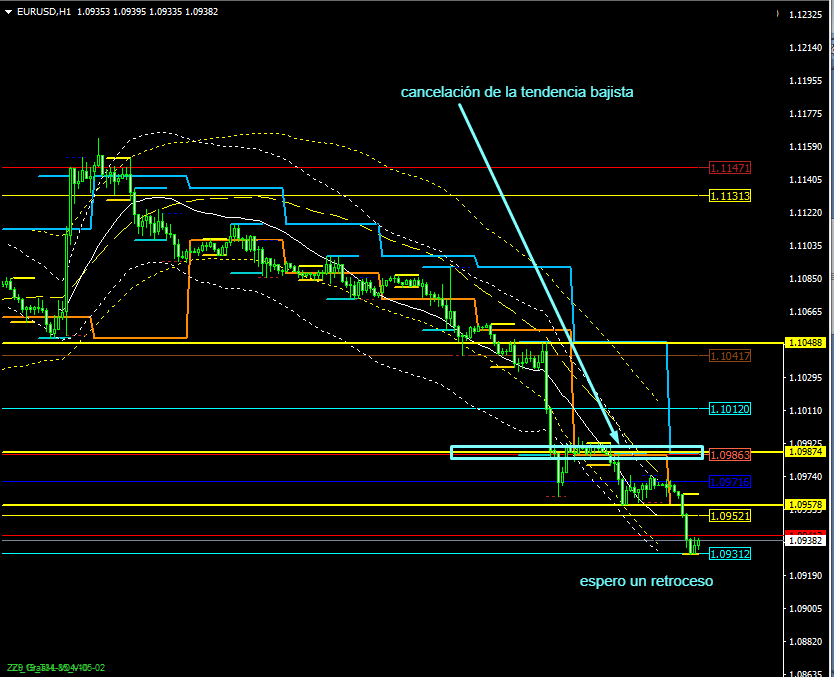Image resolution: width=834 pixels, height=677 pixels.
Task: Click the 1.11405 price scale value
Action: pyautogui.click(x=805, y=180)
